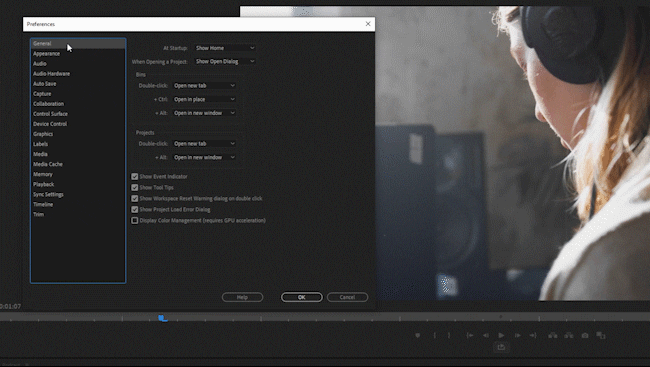The height and width of the screenshot is (367, 650).
Task: Select Auto Save preferences
Action: [x=78, y=84]
